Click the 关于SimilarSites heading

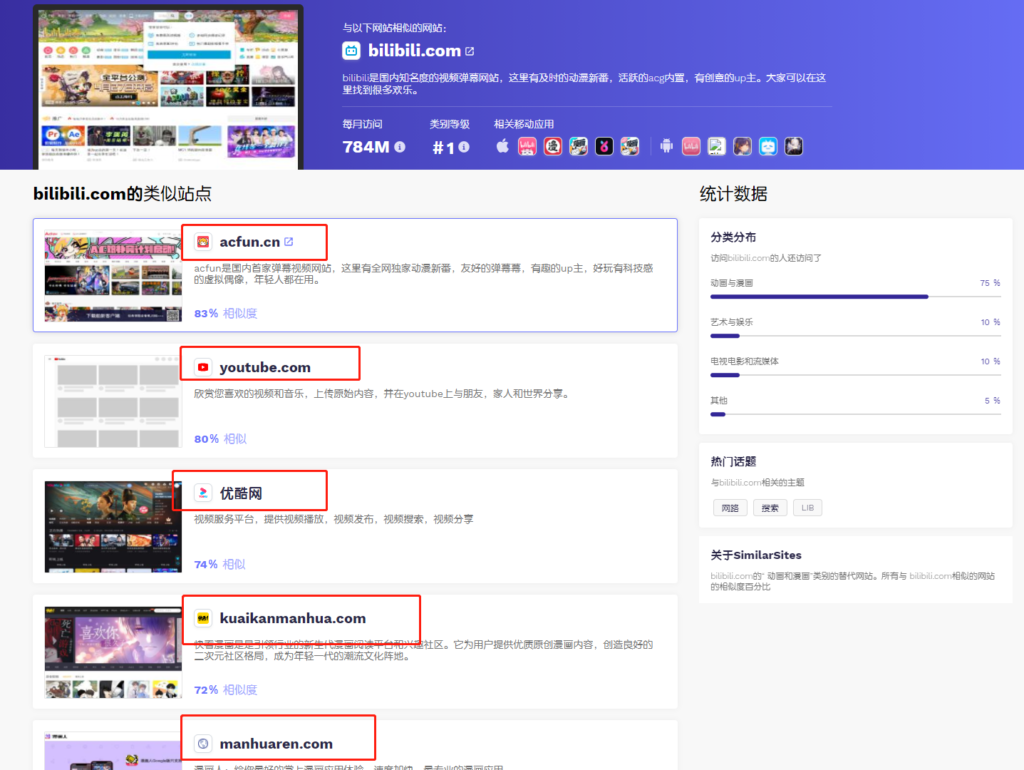[756, 555]
